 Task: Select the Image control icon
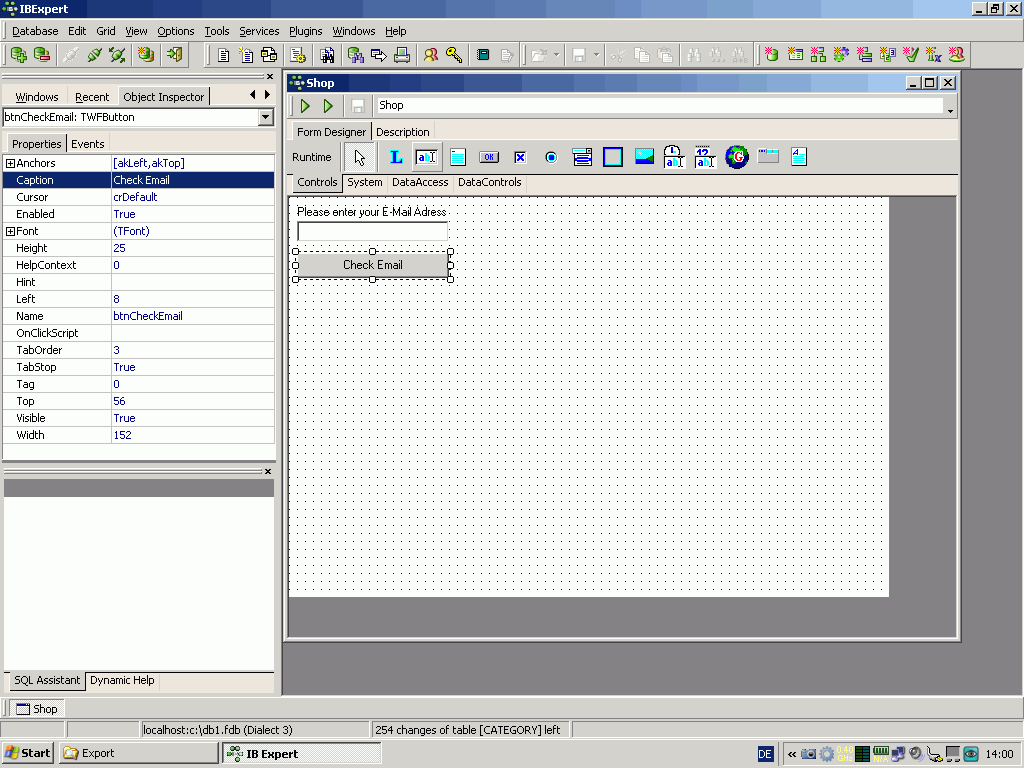[x=644, y=157]
